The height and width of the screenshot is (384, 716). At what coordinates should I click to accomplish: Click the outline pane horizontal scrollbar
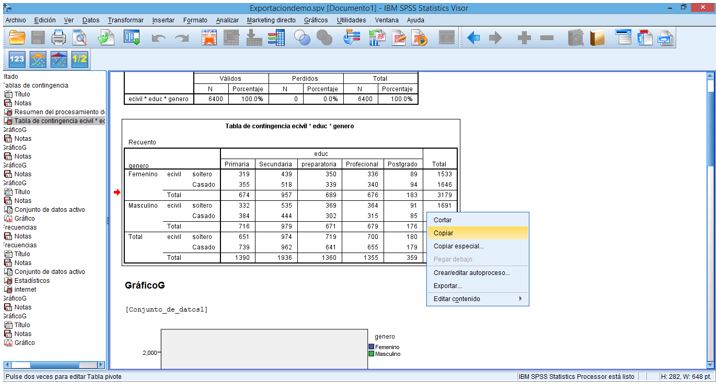[x=54, y=365]
